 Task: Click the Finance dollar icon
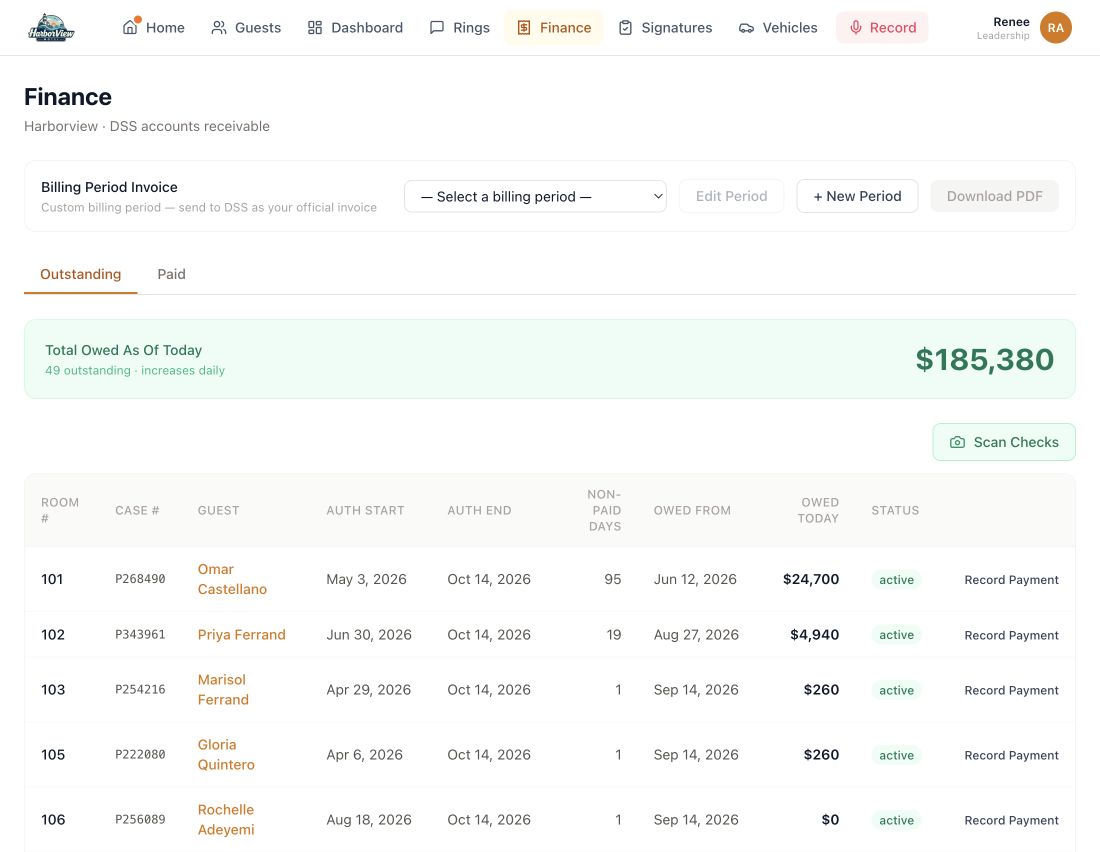coord(523,27)
